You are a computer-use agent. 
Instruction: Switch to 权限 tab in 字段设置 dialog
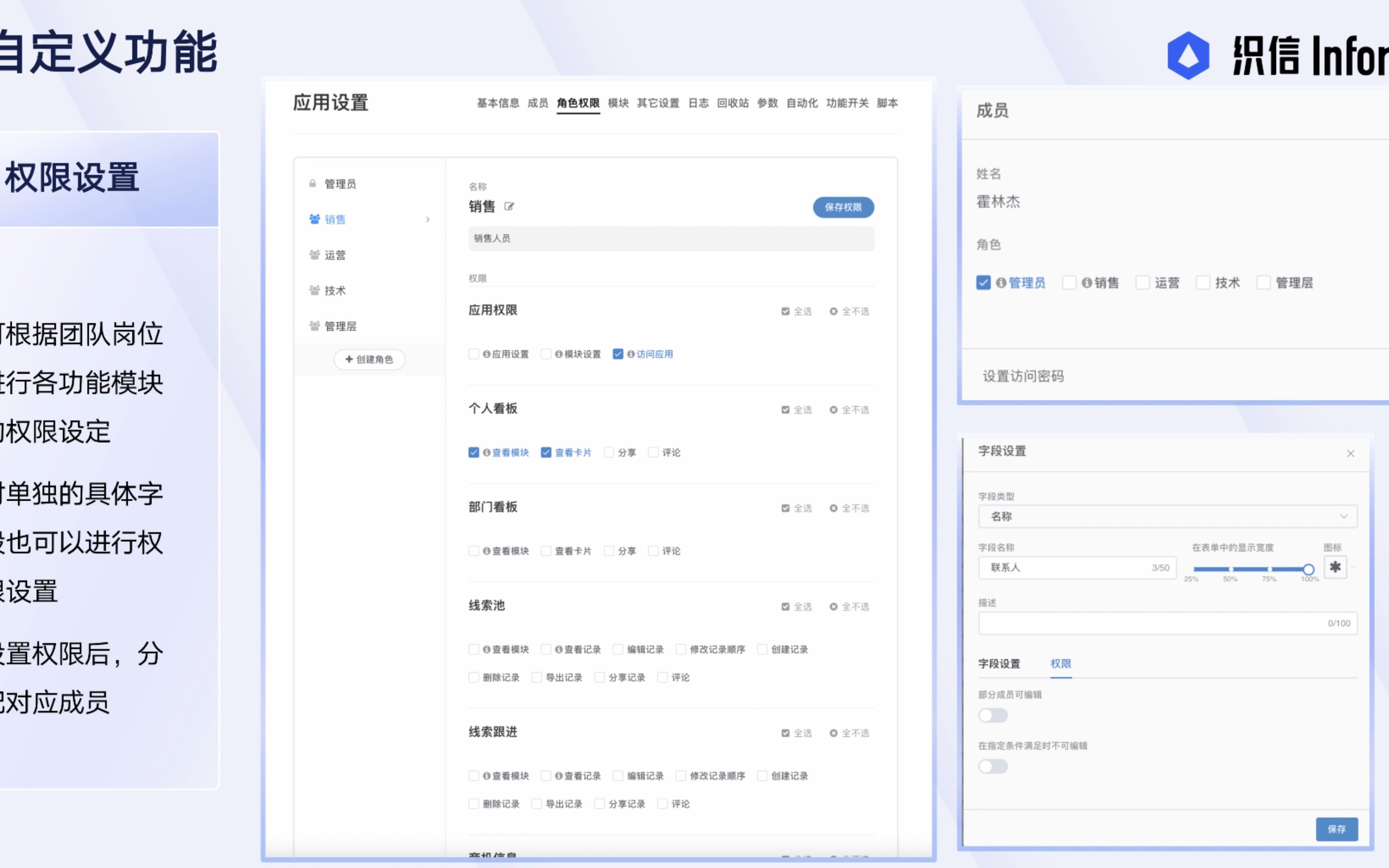1061,663
